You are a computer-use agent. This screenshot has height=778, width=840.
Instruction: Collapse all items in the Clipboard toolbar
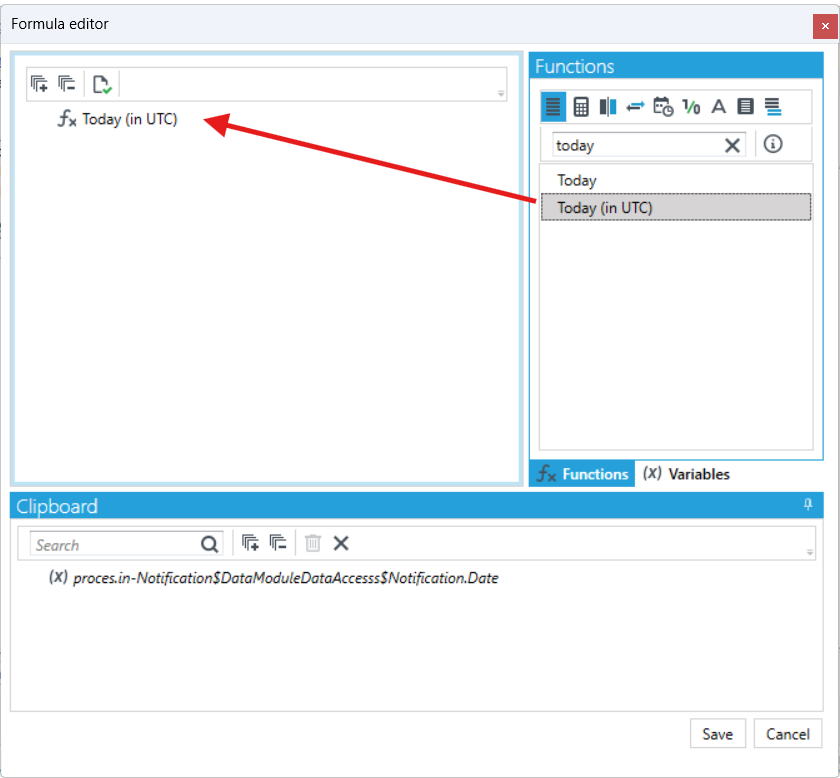pos(278,543)
